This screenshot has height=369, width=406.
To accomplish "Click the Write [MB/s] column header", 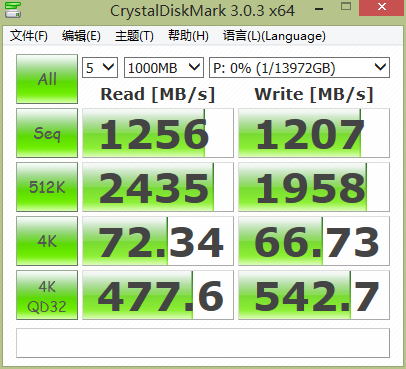I will tap(314, 94).
